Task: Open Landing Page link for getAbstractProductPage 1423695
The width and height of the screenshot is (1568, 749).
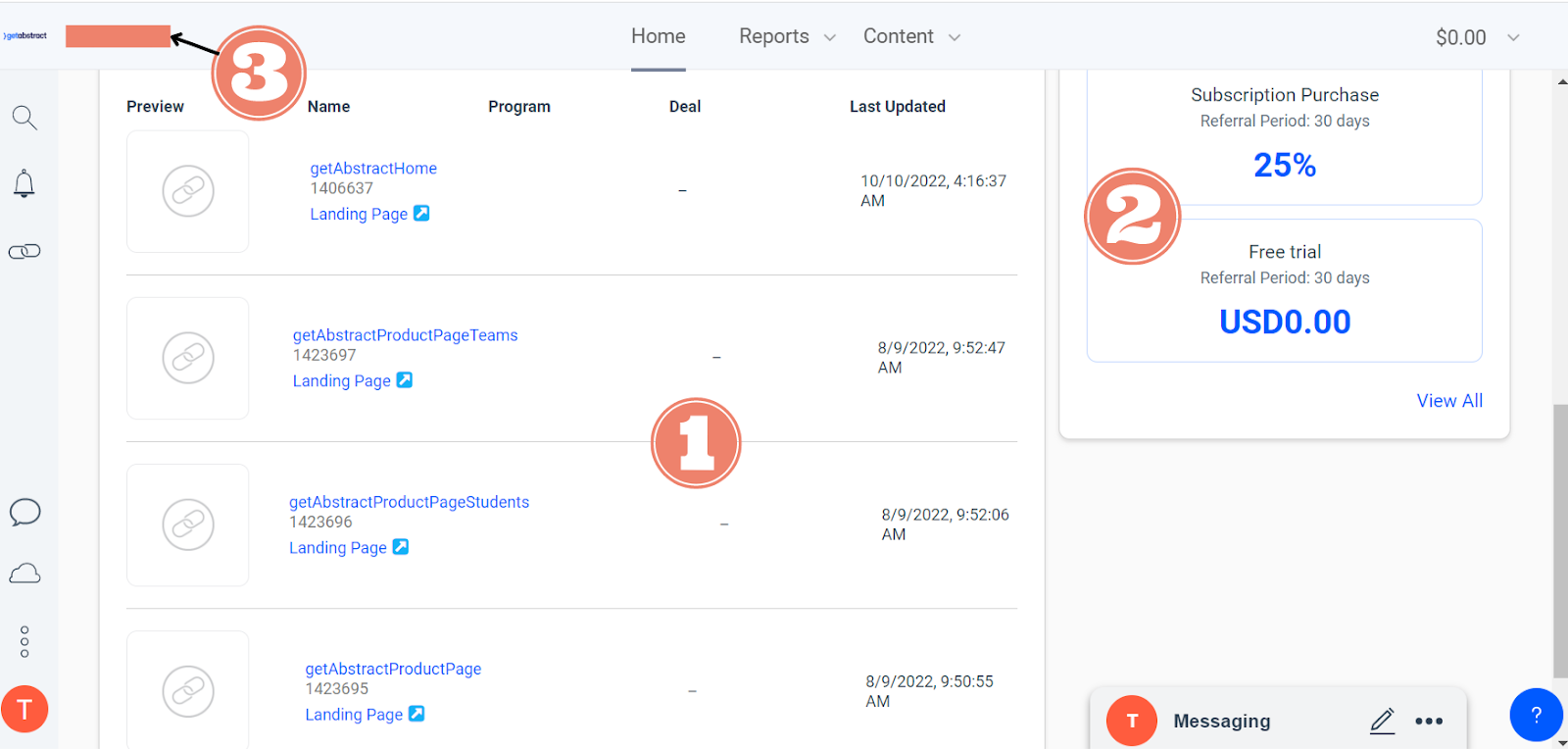Action: (x=354, y=714)
